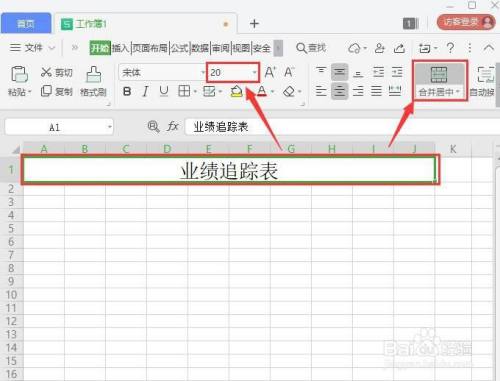The image size is (500, 381).
Task: Collapse the ribbon with the up chevron
Action: coord(489,48)
